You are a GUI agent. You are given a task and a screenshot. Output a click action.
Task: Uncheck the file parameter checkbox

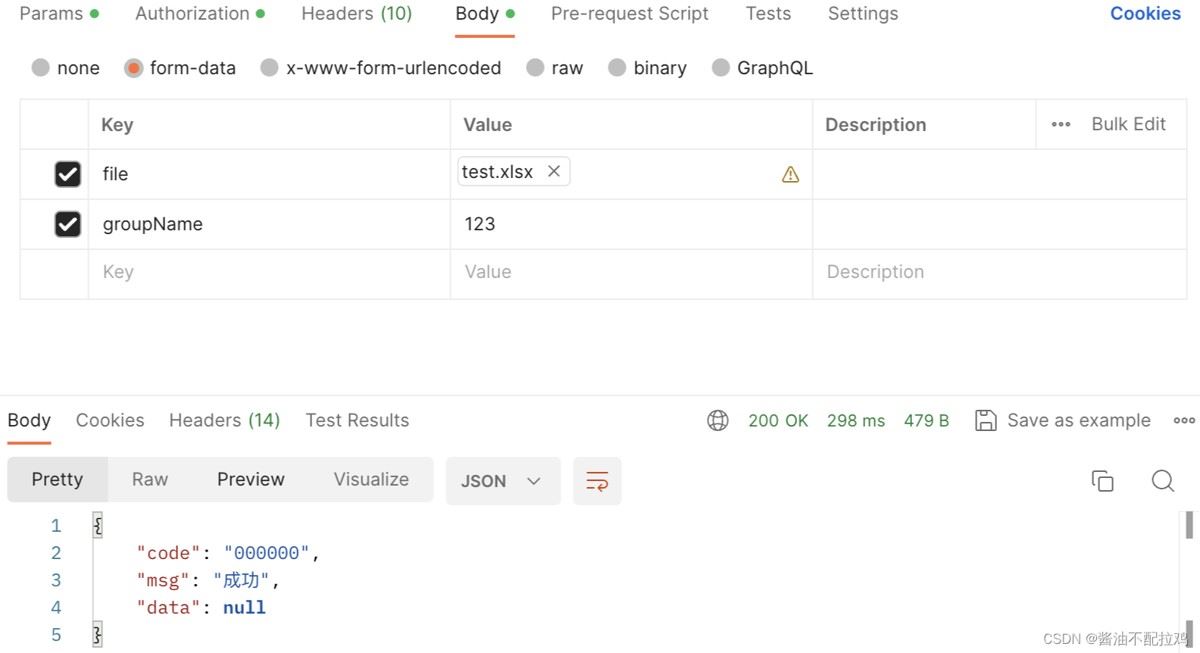tap(67, 174)
